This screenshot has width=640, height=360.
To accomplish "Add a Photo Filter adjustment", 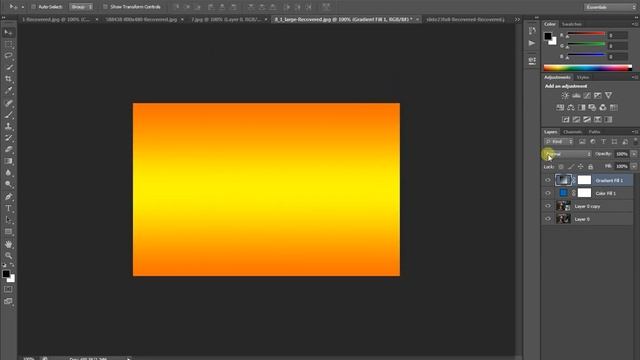I will tap(592, 107).
